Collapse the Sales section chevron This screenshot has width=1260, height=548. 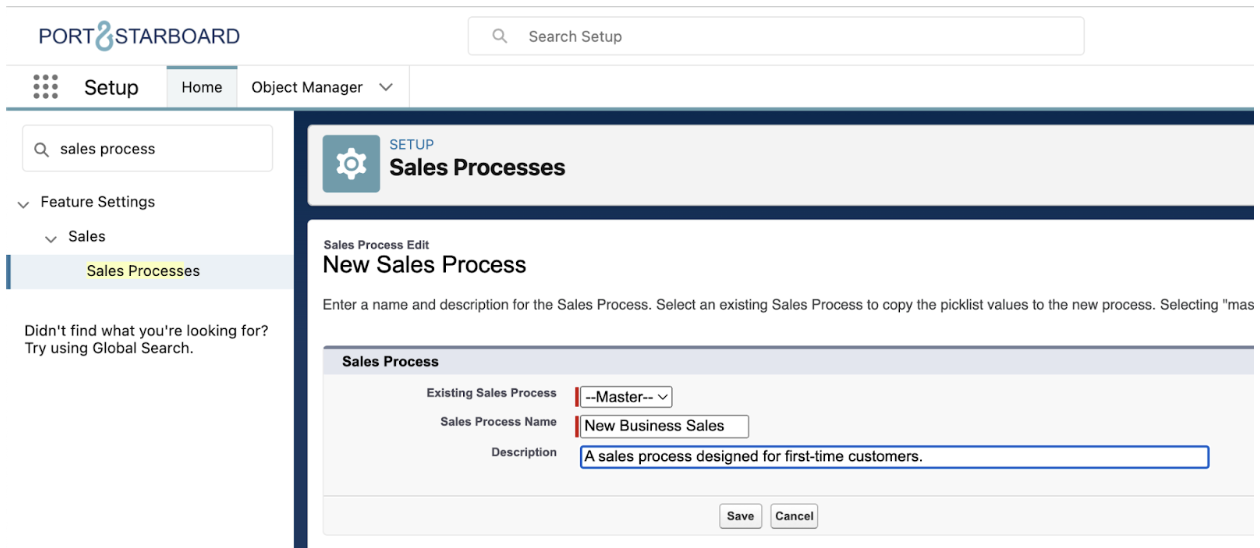51,238
